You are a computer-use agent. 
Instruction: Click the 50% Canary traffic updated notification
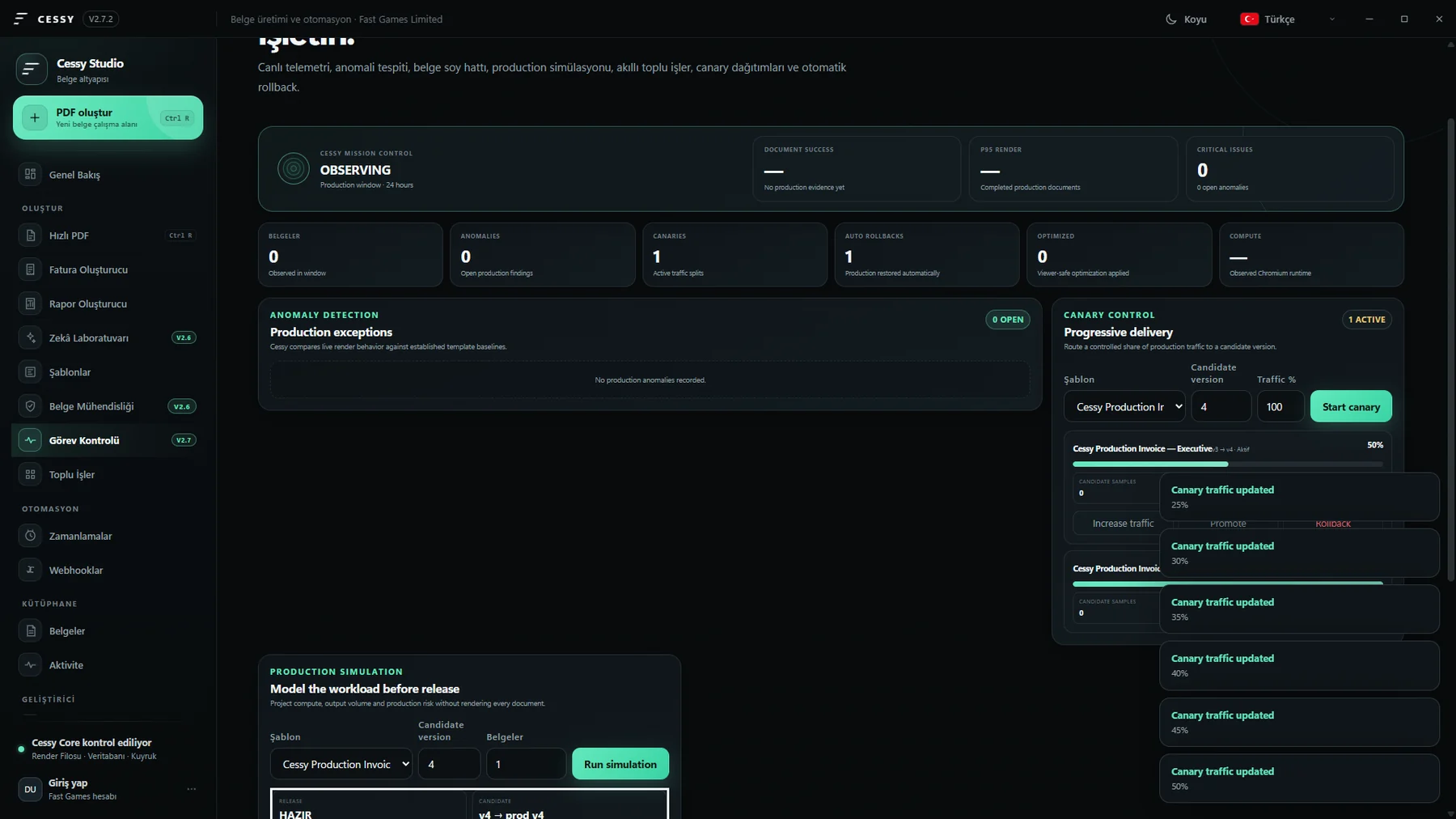[x=1299, y=779]
